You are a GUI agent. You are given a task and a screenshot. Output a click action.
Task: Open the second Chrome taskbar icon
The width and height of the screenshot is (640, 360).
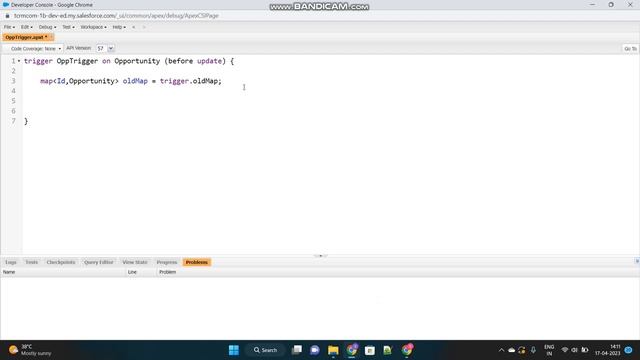tap(407, 350)
